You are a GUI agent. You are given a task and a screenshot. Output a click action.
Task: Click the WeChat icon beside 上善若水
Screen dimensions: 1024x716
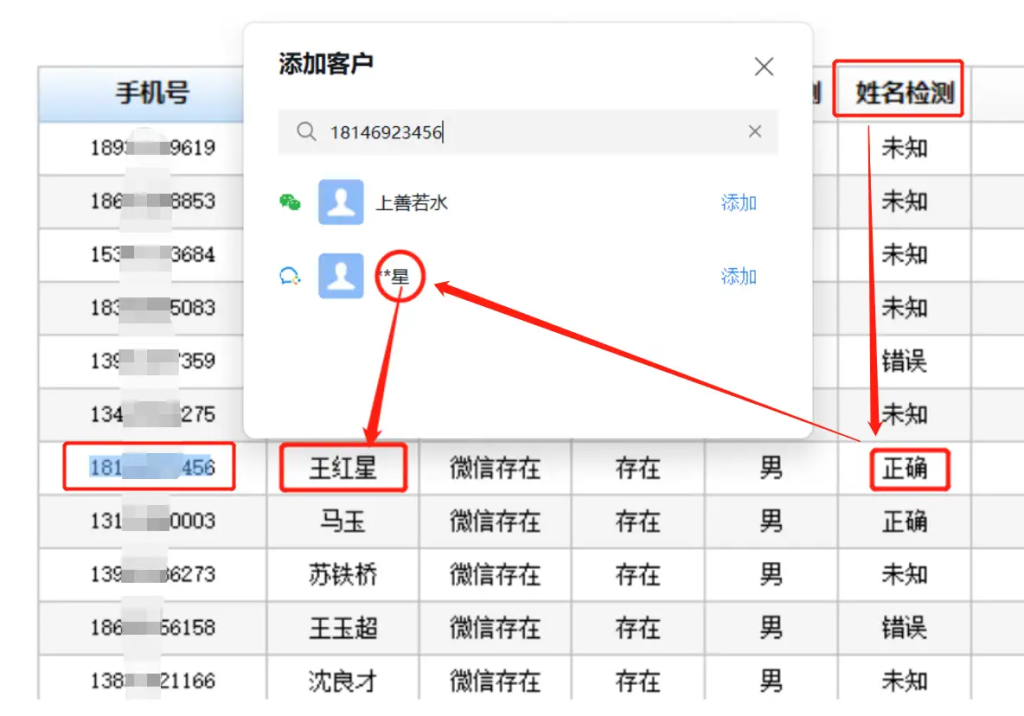click(x=290, y=202)
